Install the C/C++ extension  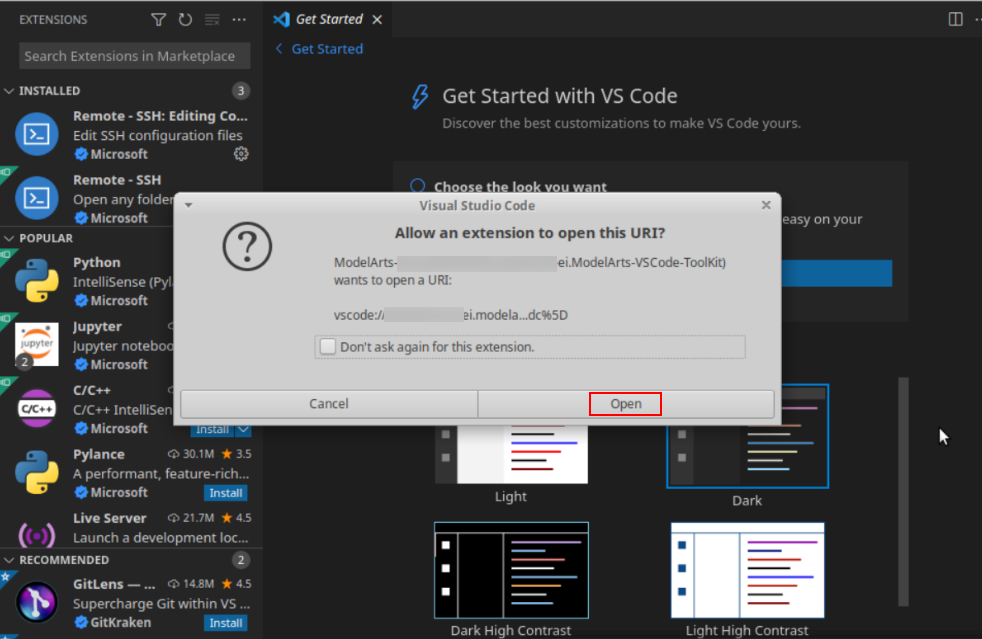(212, 430)
